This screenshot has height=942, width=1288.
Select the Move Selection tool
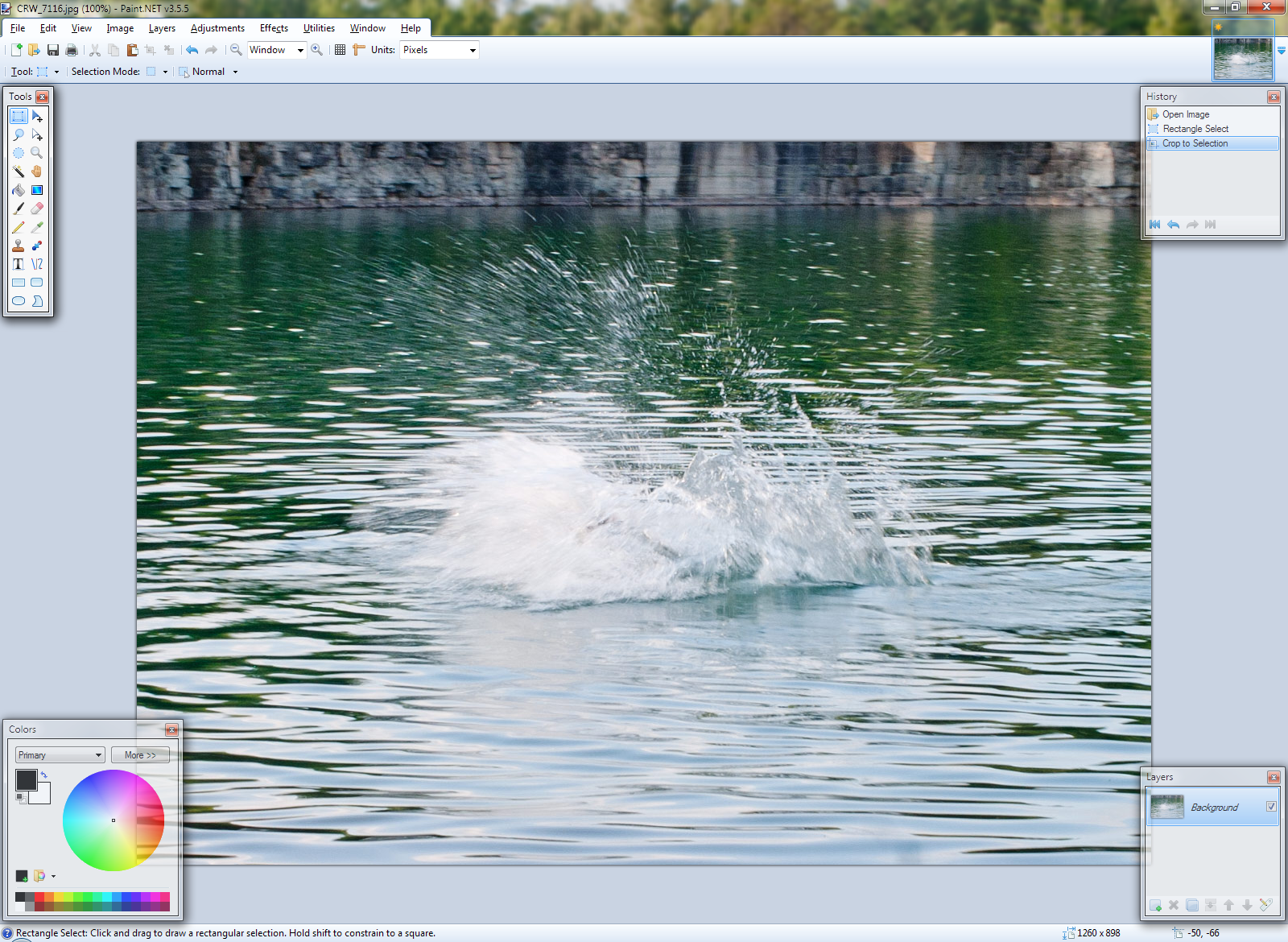(37, 134)
